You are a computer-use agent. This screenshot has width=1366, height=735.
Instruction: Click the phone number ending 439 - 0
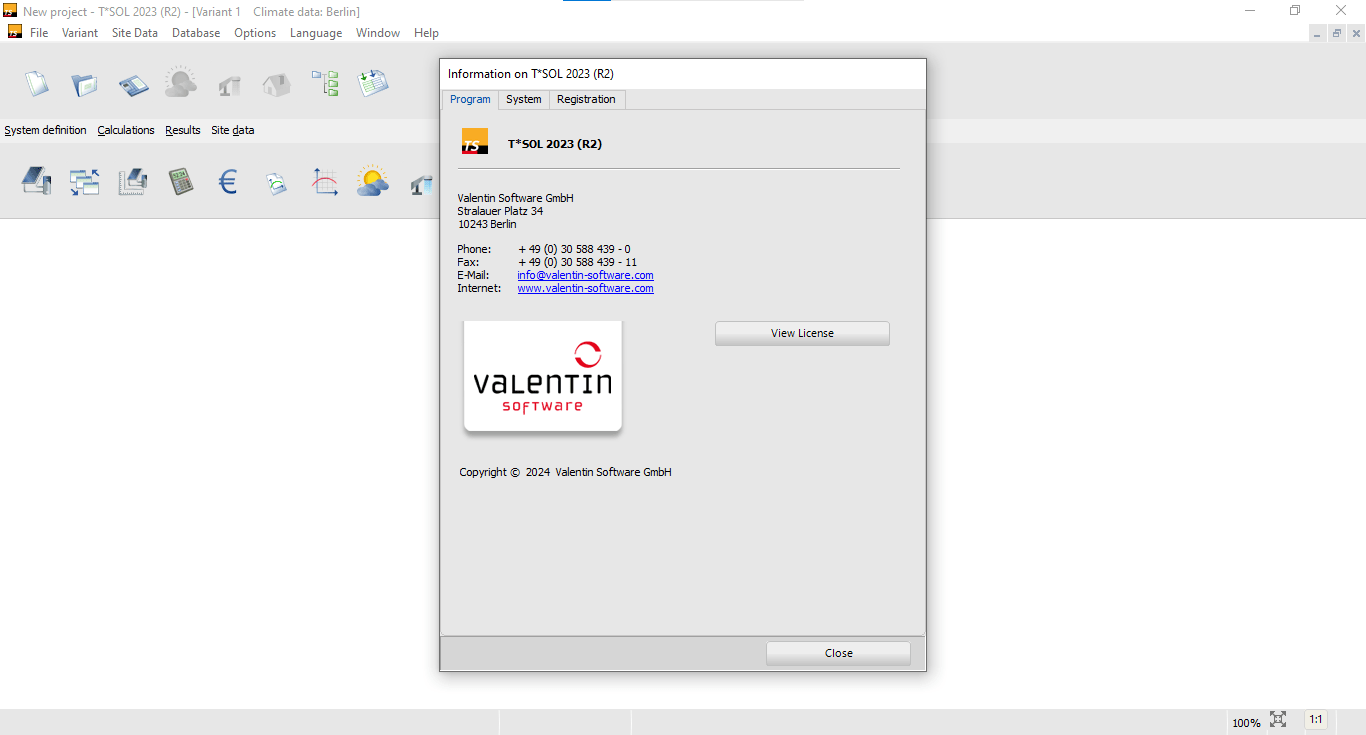[x=574, y=249]
